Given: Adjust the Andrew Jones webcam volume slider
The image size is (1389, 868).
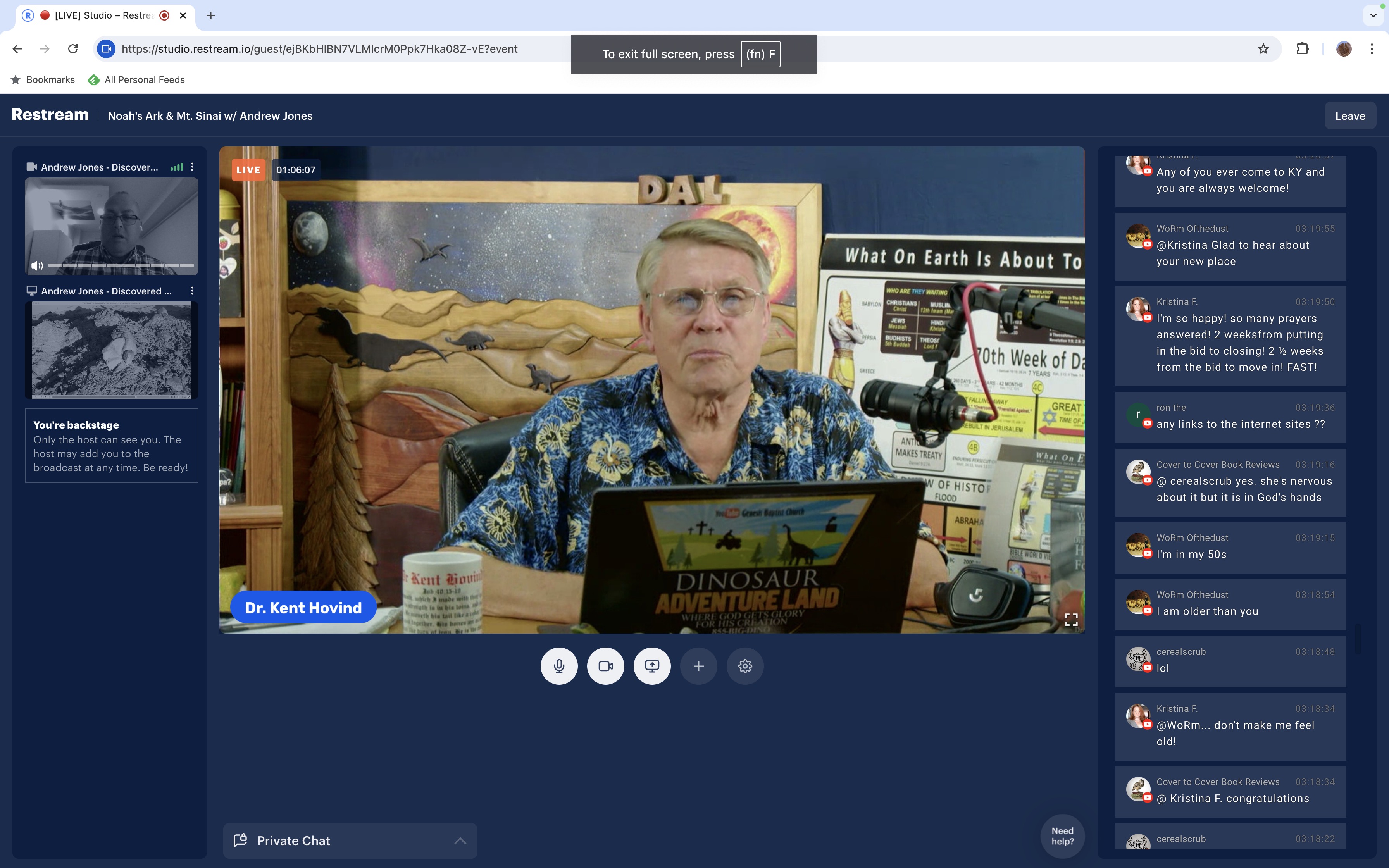Looking at the screenshot, I should pos(121,265).
